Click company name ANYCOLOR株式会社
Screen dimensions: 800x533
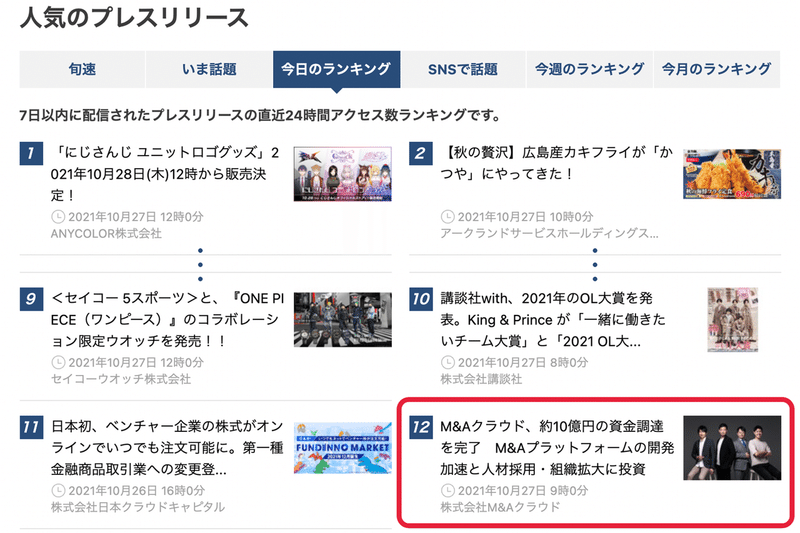coord(106,234)
